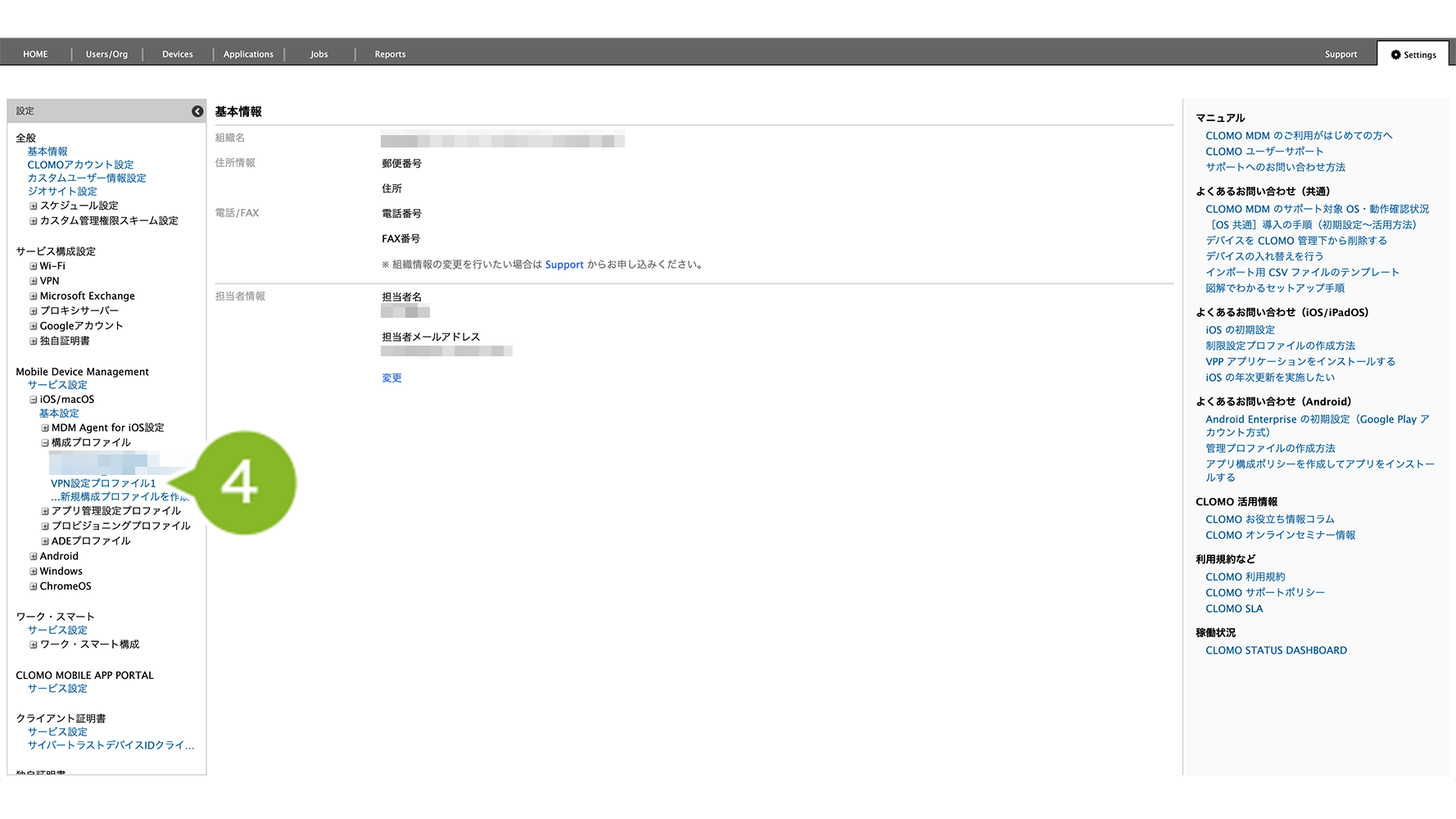Open the Reports menu tab
Viewport: 1456px width, 819px height.
(390, 54)
